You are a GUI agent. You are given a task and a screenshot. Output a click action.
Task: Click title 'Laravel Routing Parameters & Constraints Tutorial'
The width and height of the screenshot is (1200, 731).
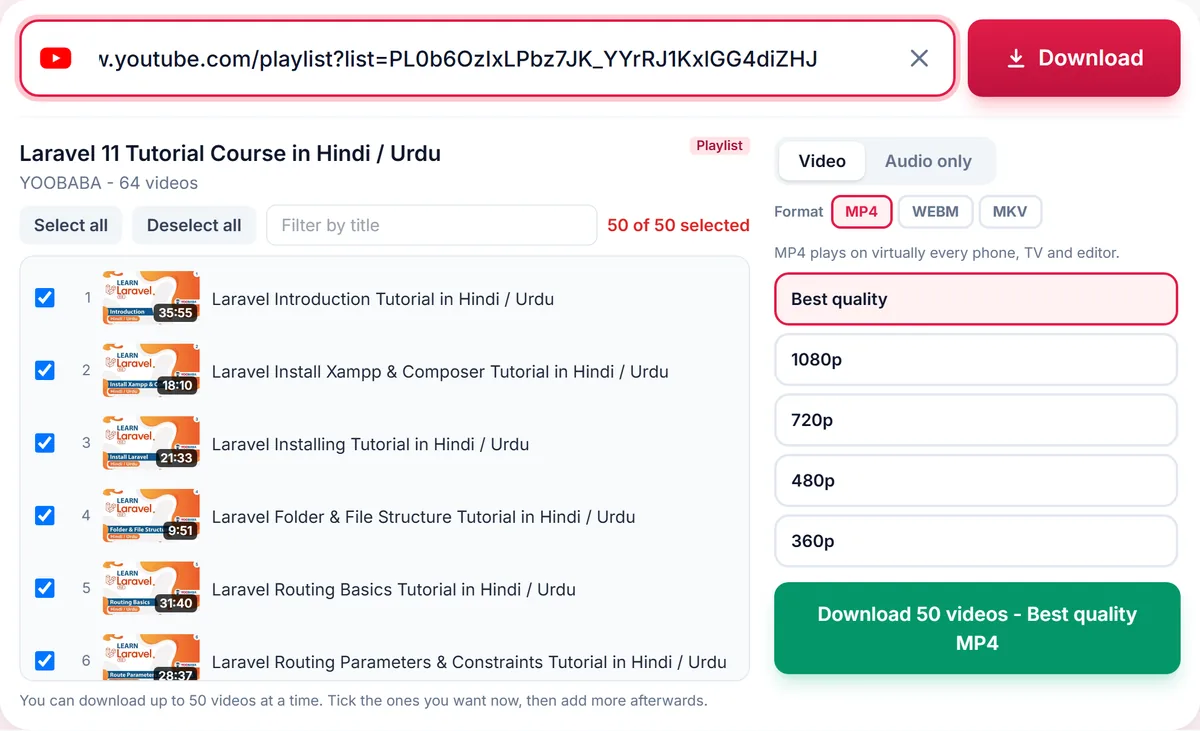[469, 662]
